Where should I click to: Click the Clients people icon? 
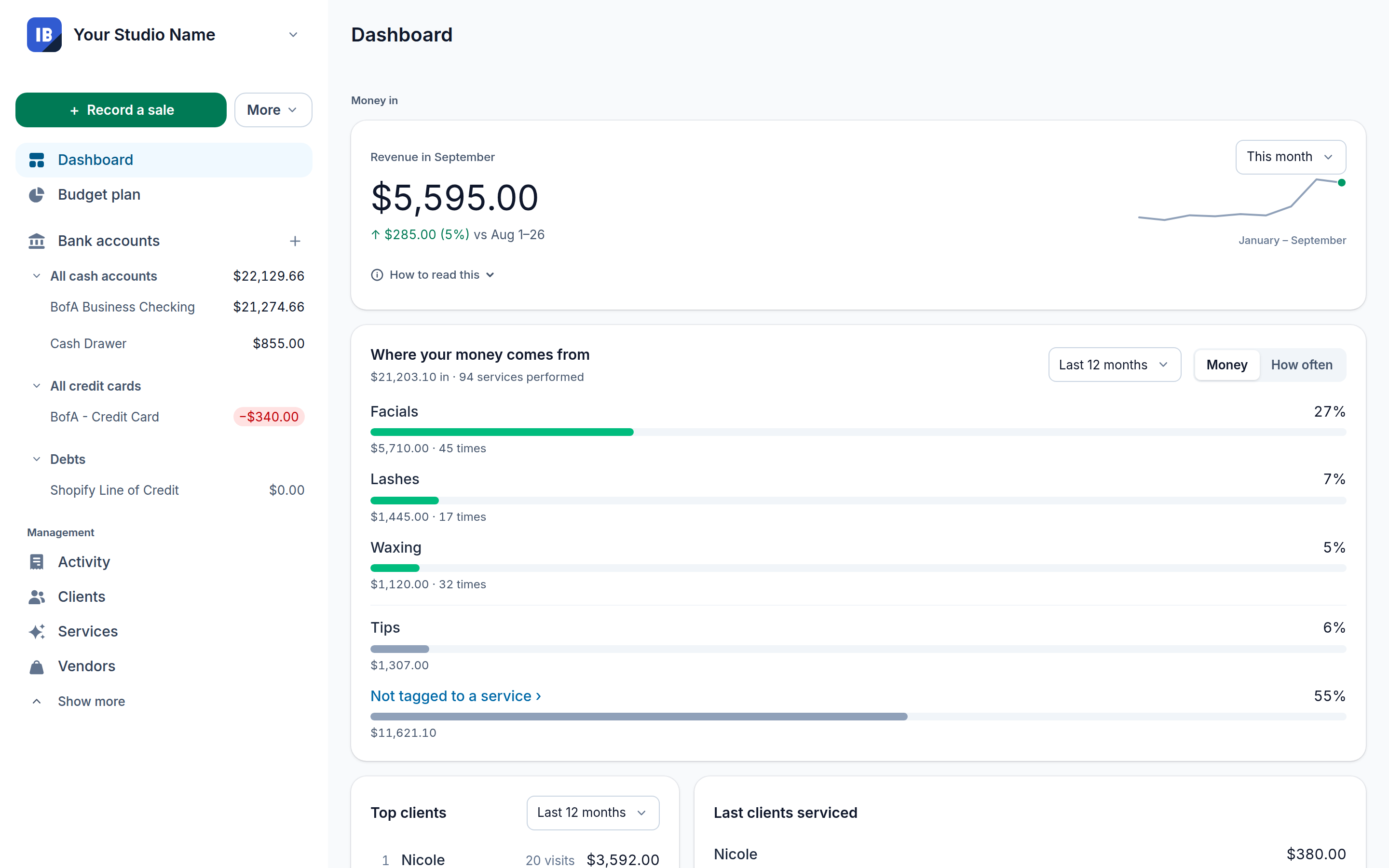(x=37, y=597)
